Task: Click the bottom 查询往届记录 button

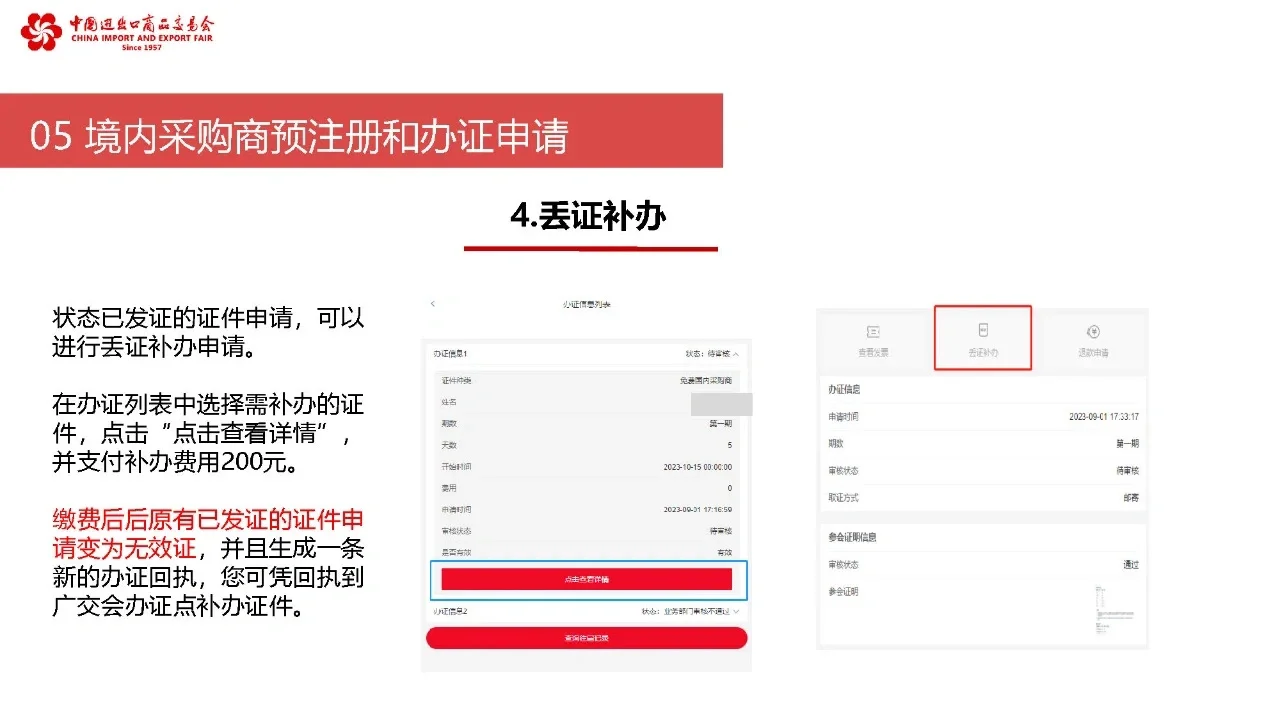Action: (x=585, y=637)
